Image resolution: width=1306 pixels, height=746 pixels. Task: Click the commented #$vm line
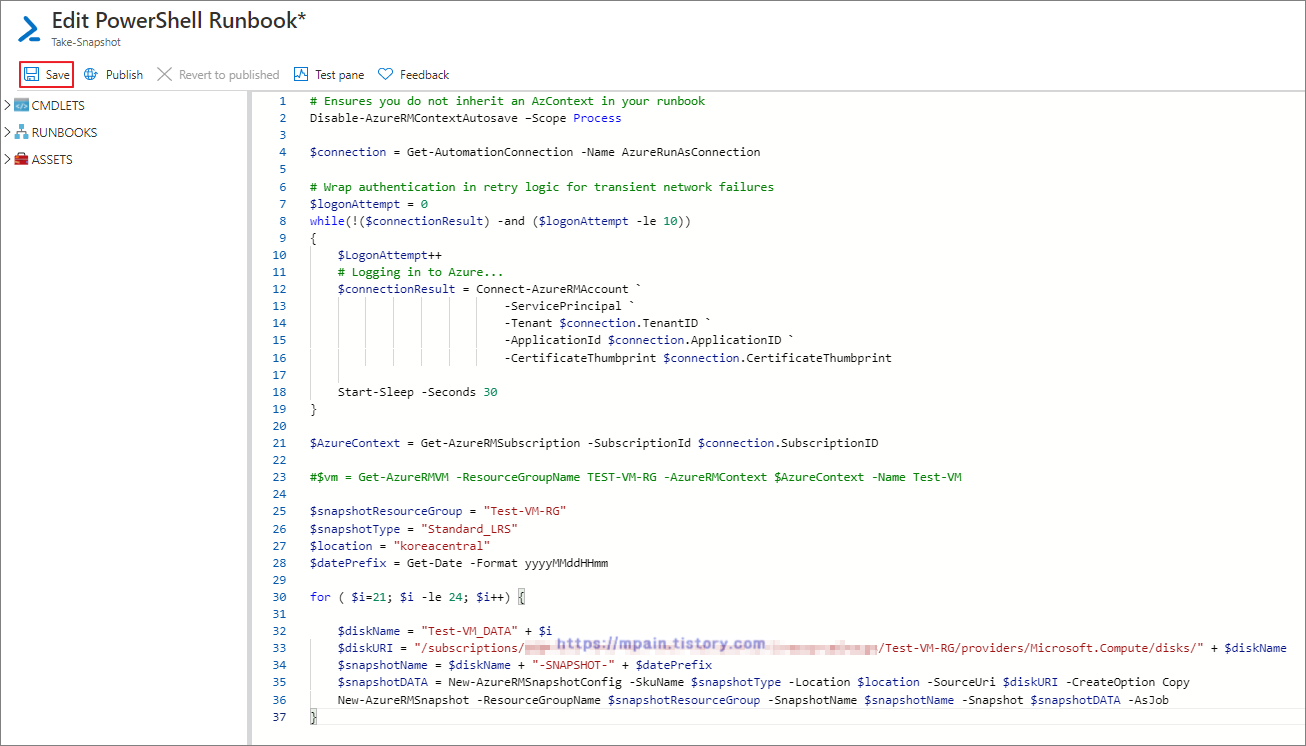(x=636, y=477)
